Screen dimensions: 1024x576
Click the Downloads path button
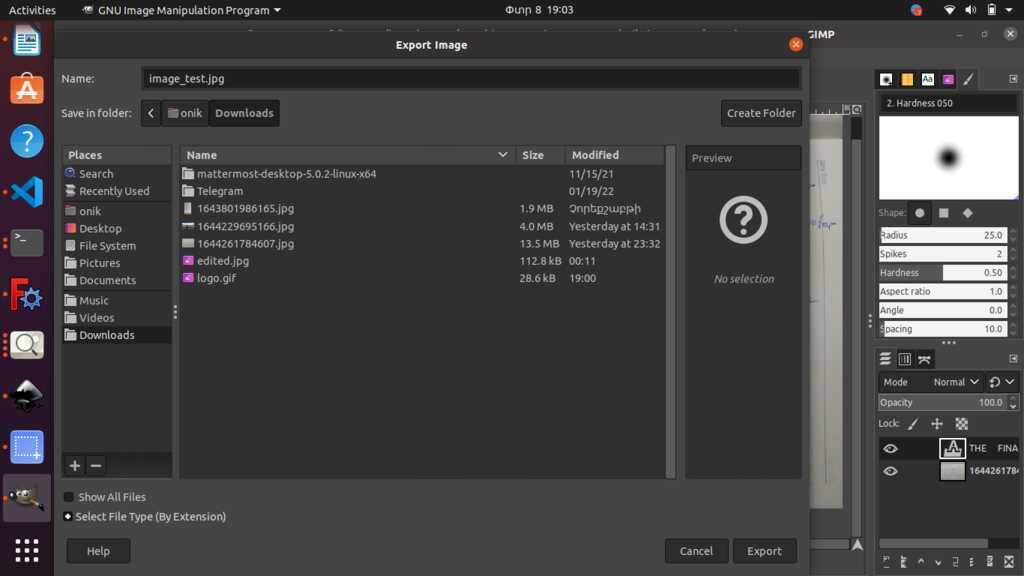click(x=244, y=113)
